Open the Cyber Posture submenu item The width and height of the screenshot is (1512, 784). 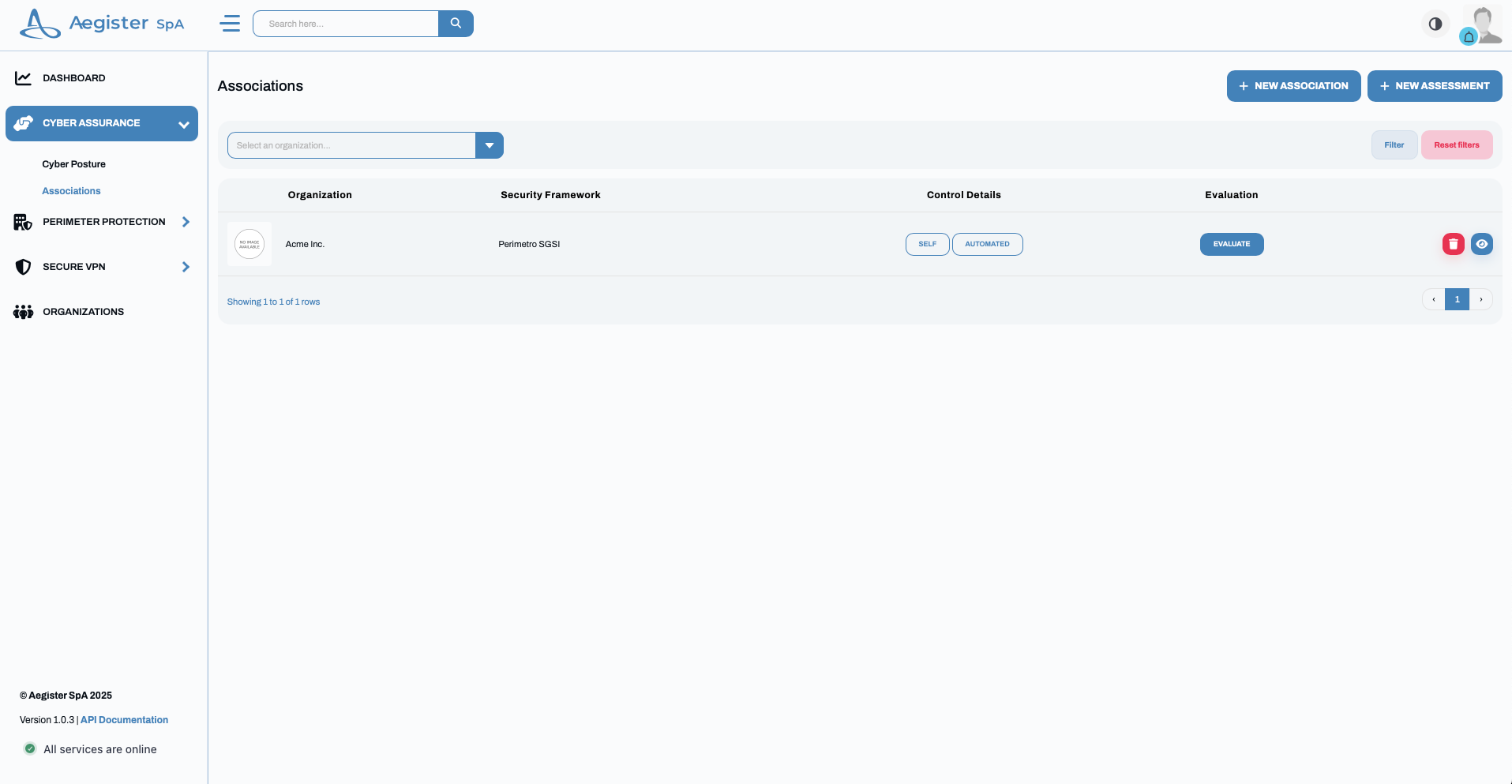(x=73, y=164)
